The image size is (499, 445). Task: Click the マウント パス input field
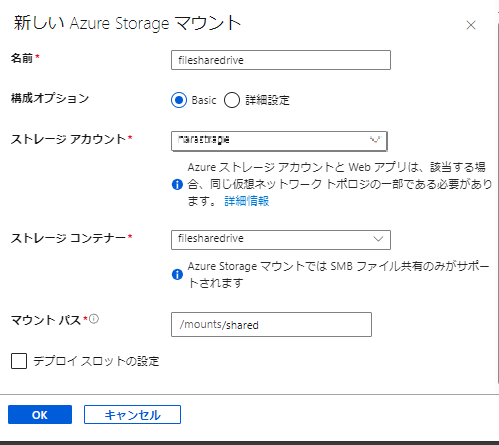[271, 324]
